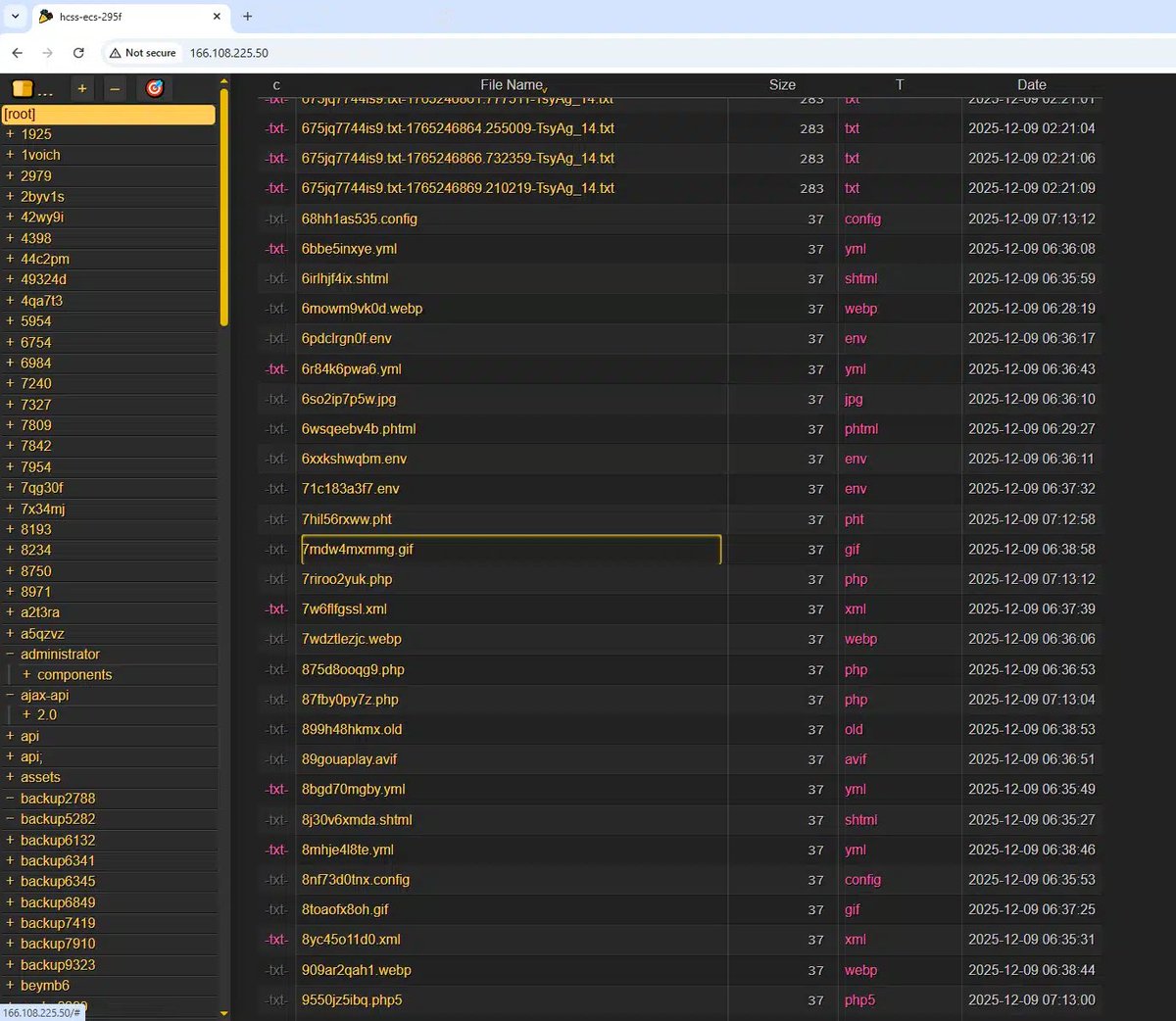This screenshot has width=1176, height=1021.
Task: Open -txt- view for 6bbe5inxye.yml
Action: (x=276, y=249)
